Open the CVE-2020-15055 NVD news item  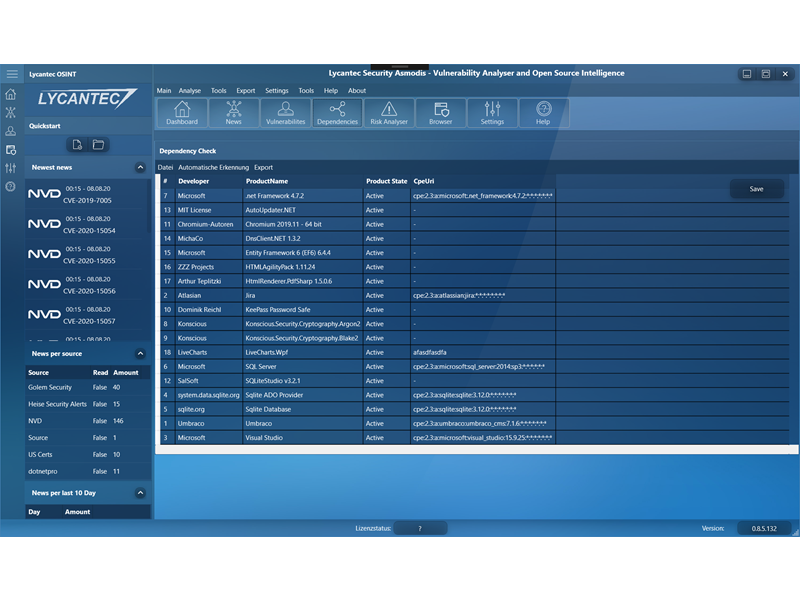click(x=87, y=255)
